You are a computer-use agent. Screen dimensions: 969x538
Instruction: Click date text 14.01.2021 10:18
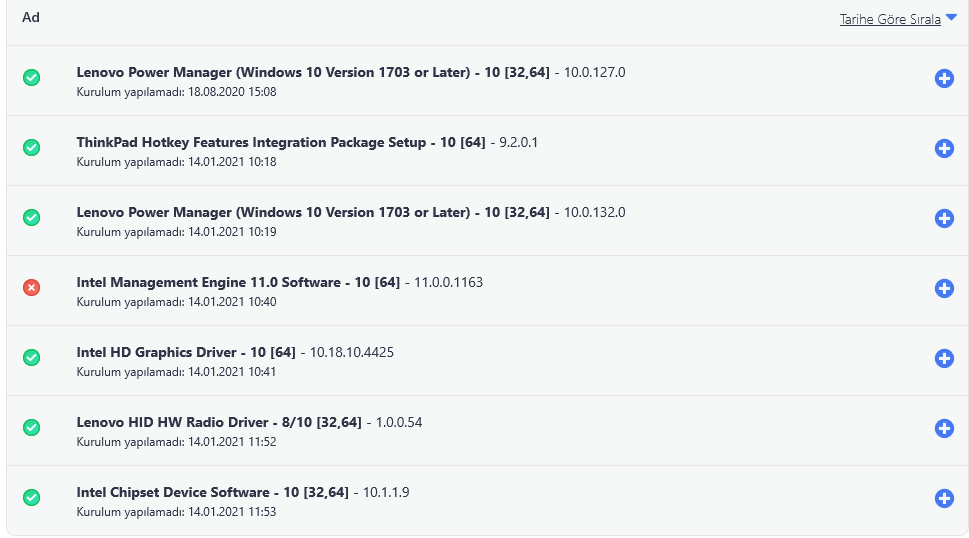pyautogui.click(x=232, y=162)
